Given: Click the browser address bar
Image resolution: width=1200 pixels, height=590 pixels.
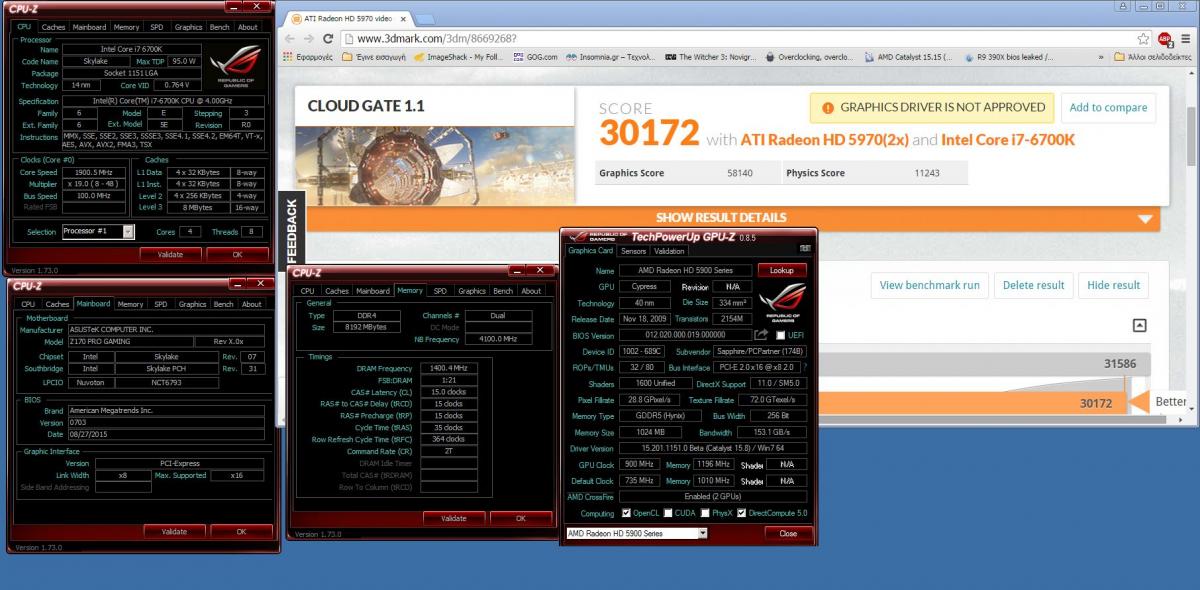Looking at the screenshot, I should tap(738, 38).
